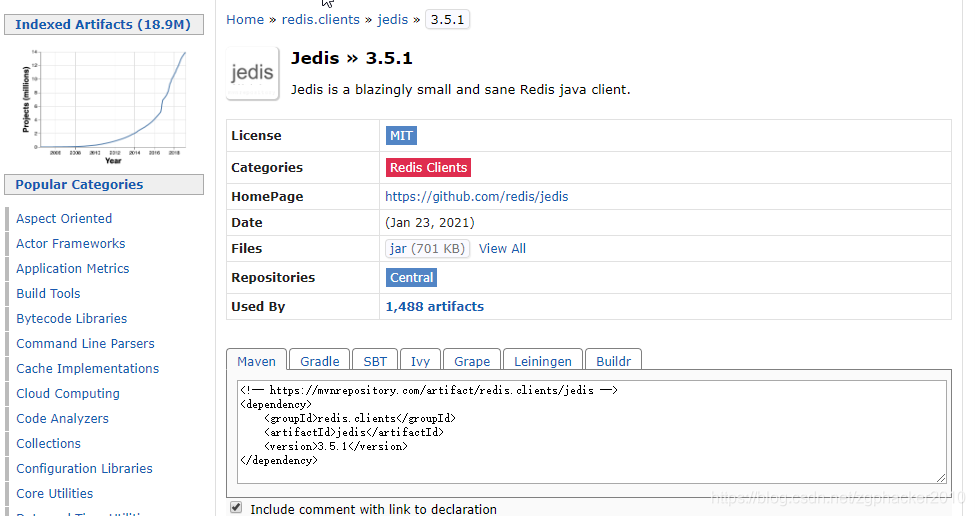Open Build Tools category
The width and height of the screenshot is (975, 516).
[48, 293]
